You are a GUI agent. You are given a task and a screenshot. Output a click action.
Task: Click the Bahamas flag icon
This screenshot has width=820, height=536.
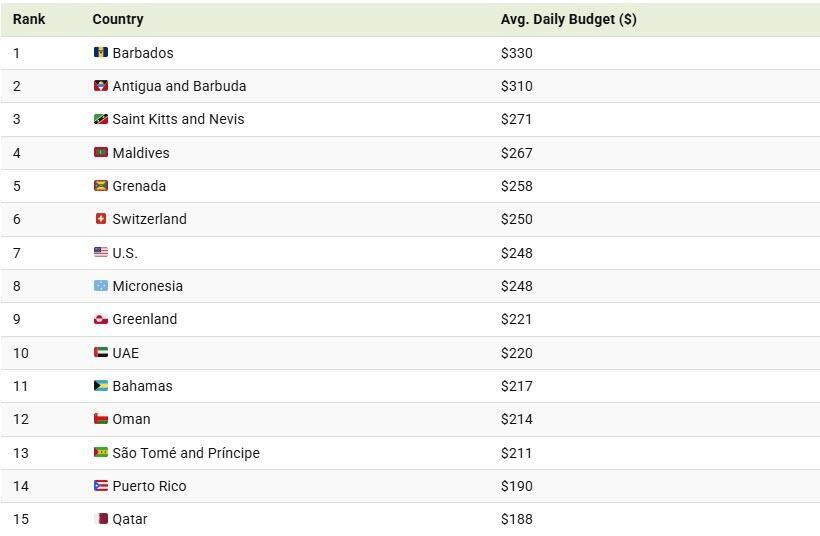coord(100,386)
